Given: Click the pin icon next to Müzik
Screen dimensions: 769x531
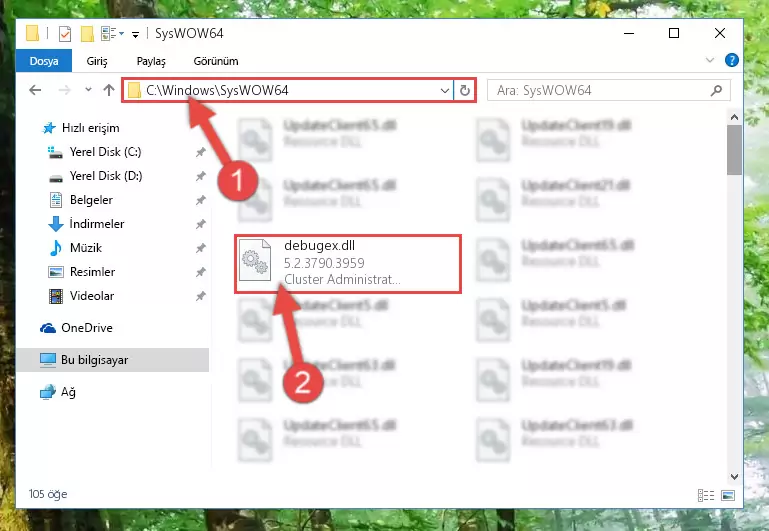Looking at the screenshot, I should click(x=200, y=248).
